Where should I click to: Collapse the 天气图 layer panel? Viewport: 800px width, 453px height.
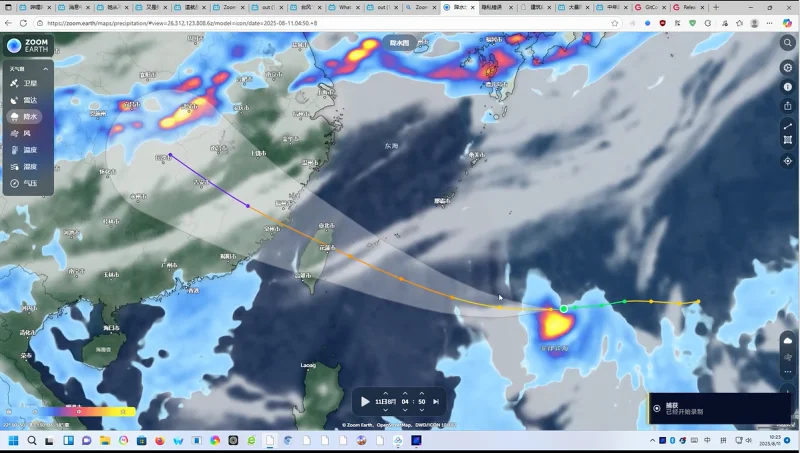pyautogui.click(x=18, y=68)
